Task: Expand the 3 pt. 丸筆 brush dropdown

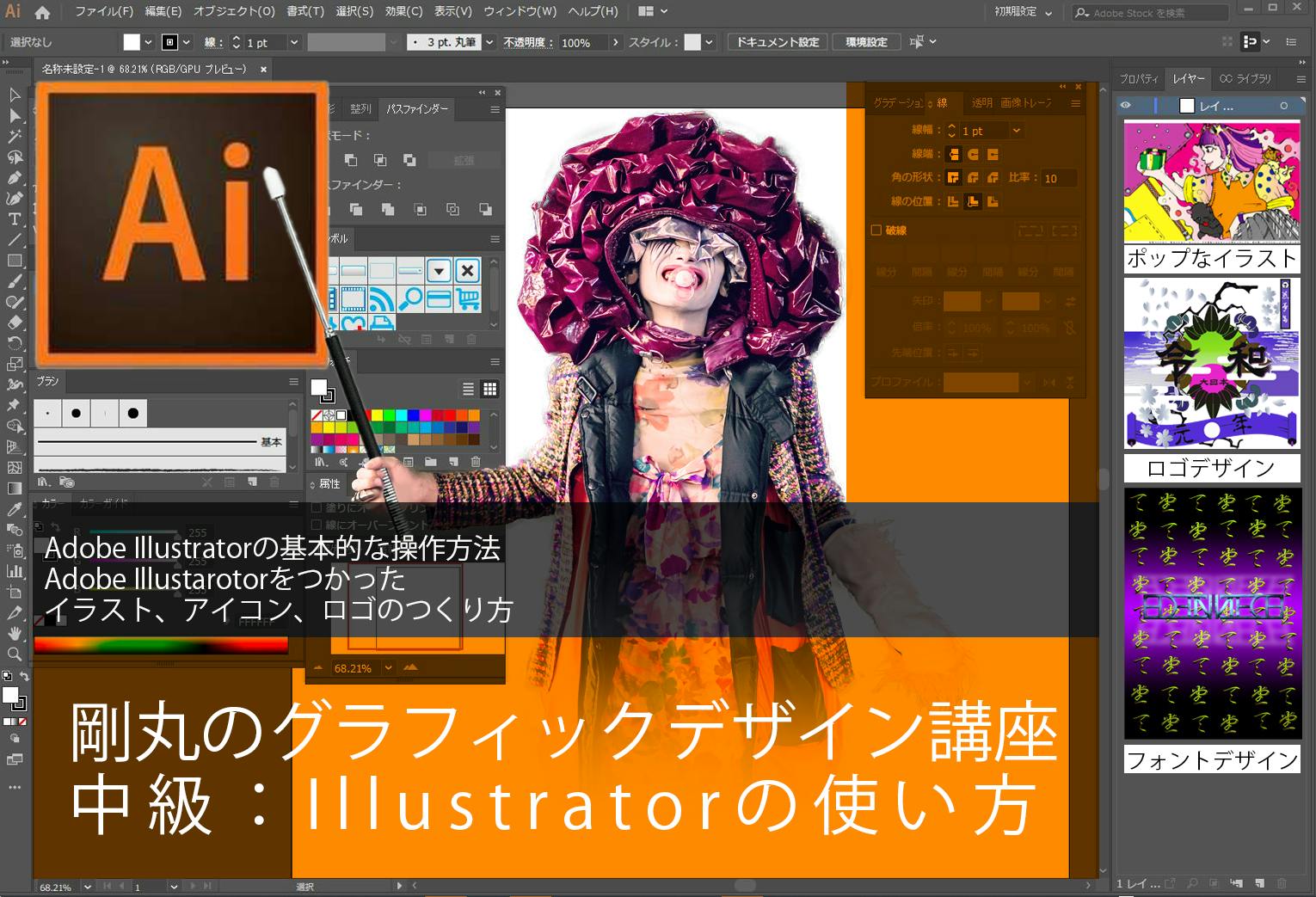Action: pyautogui.click(x=489, y=42)
